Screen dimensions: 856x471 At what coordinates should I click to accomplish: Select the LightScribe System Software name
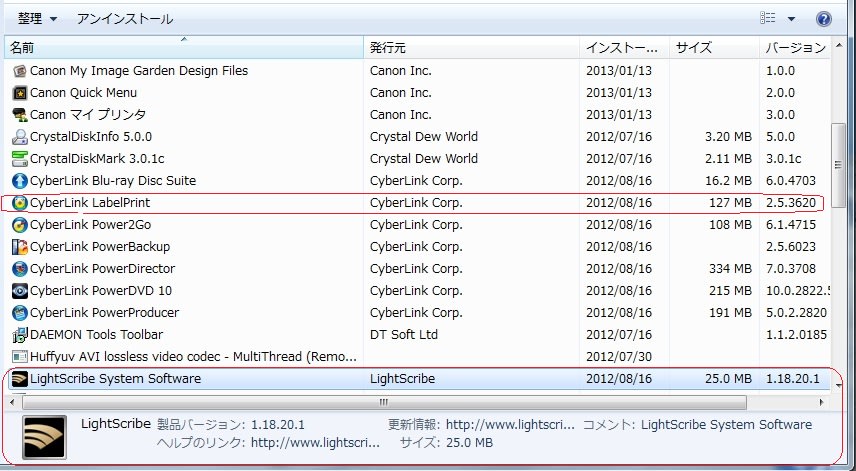pos(115,379)
